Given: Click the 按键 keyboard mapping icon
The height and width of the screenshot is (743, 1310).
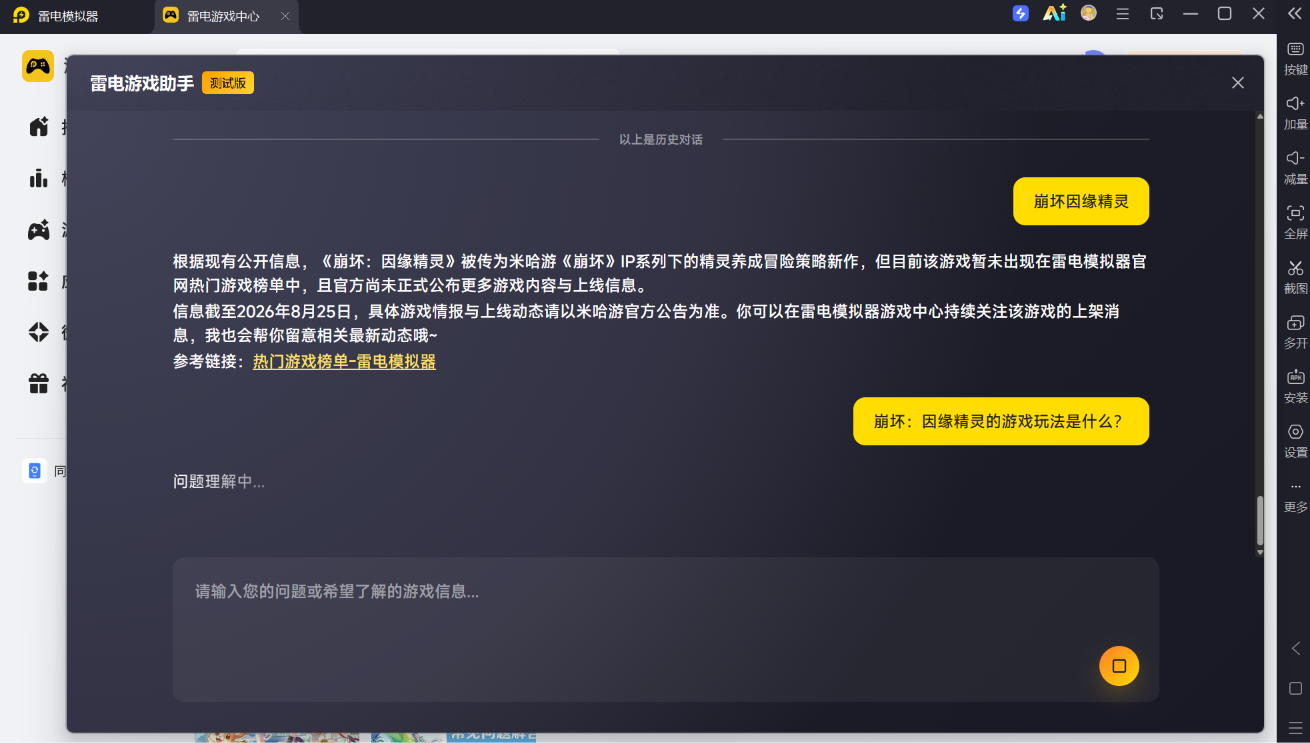Looking at the screenshot, I should point(1295,49).
